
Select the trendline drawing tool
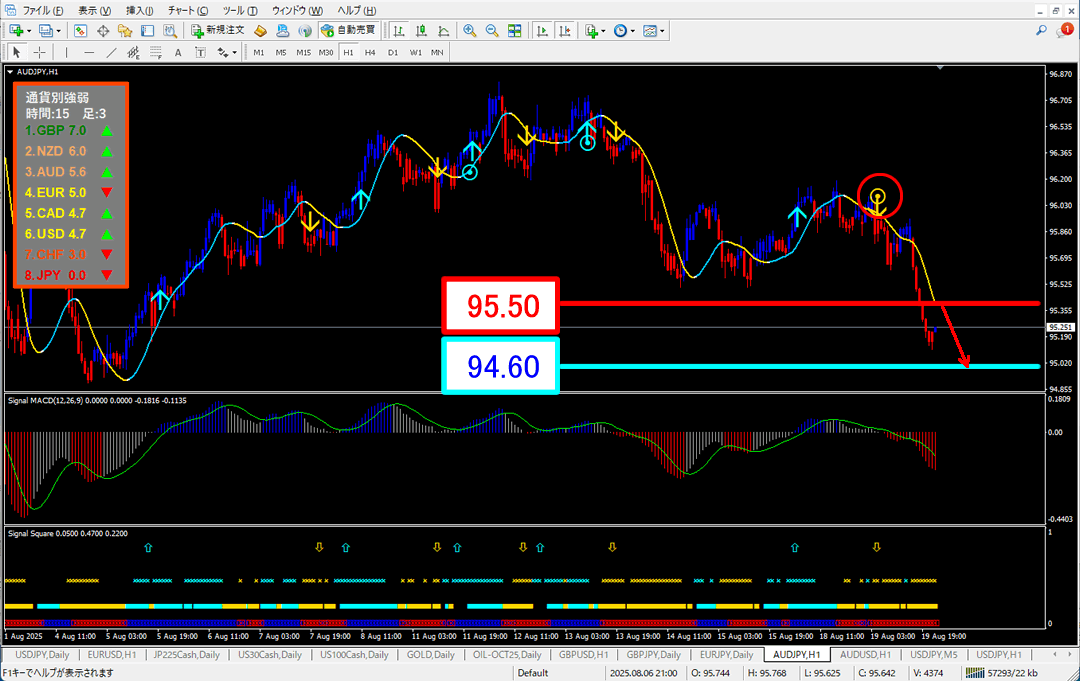click(111, 52)
